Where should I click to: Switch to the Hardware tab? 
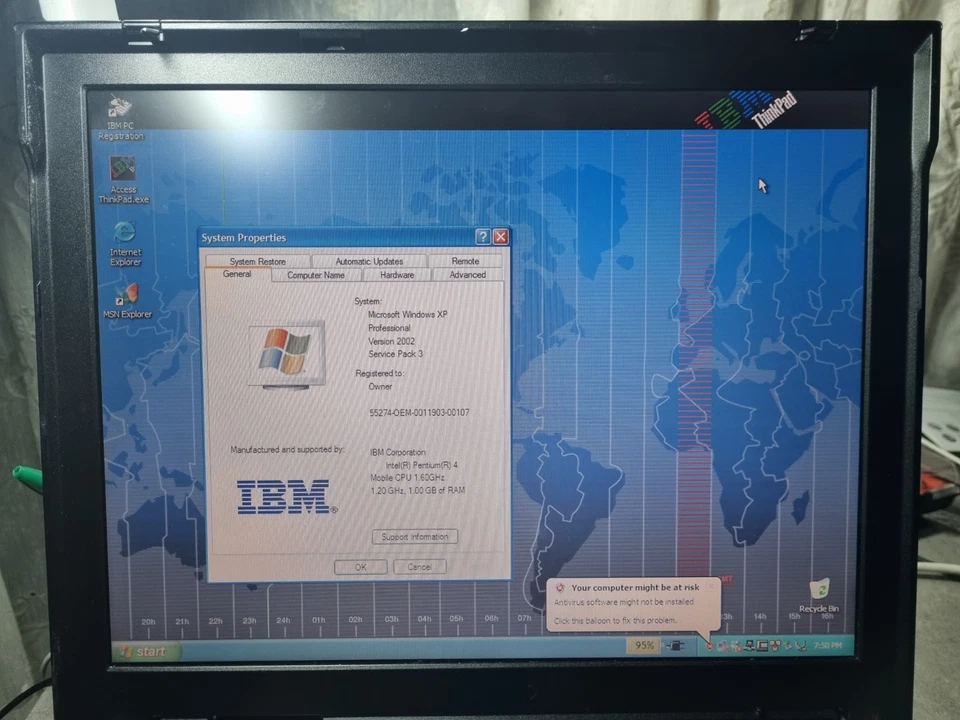396,274
